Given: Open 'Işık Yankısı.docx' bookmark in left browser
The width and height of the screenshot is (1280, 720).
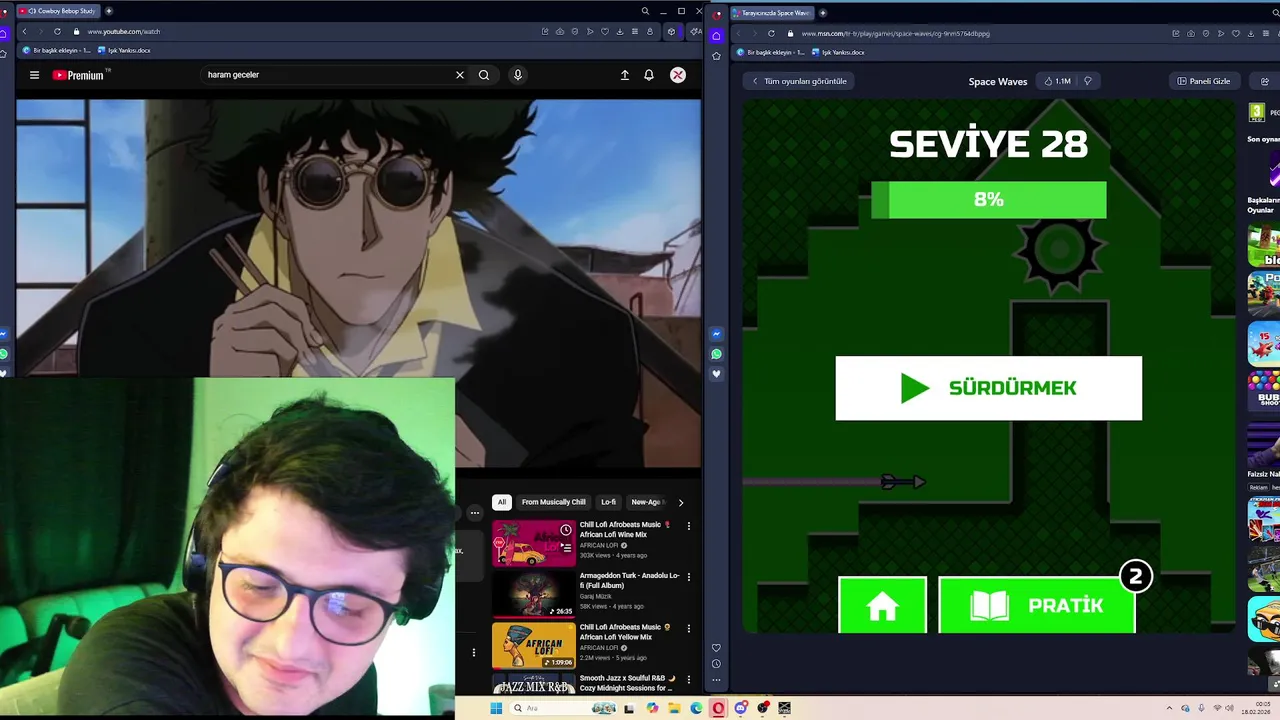Looking at the screenshot, I should (126, 50).
